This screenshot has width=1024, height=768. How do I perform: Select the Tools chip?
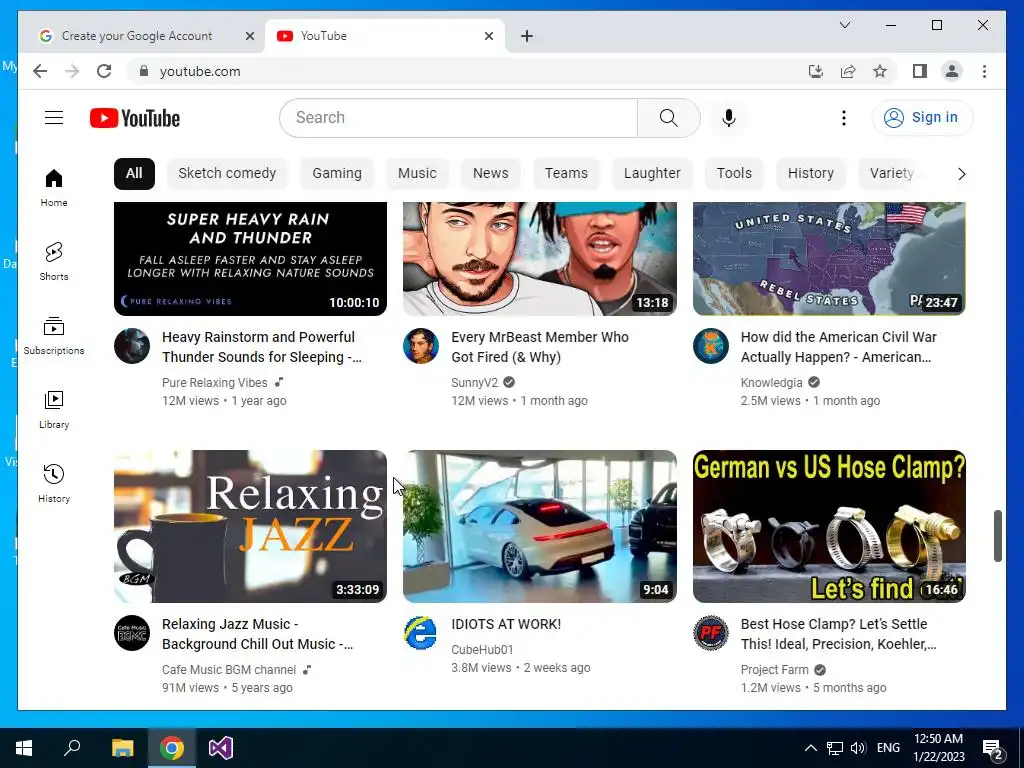tap(734, 173)
